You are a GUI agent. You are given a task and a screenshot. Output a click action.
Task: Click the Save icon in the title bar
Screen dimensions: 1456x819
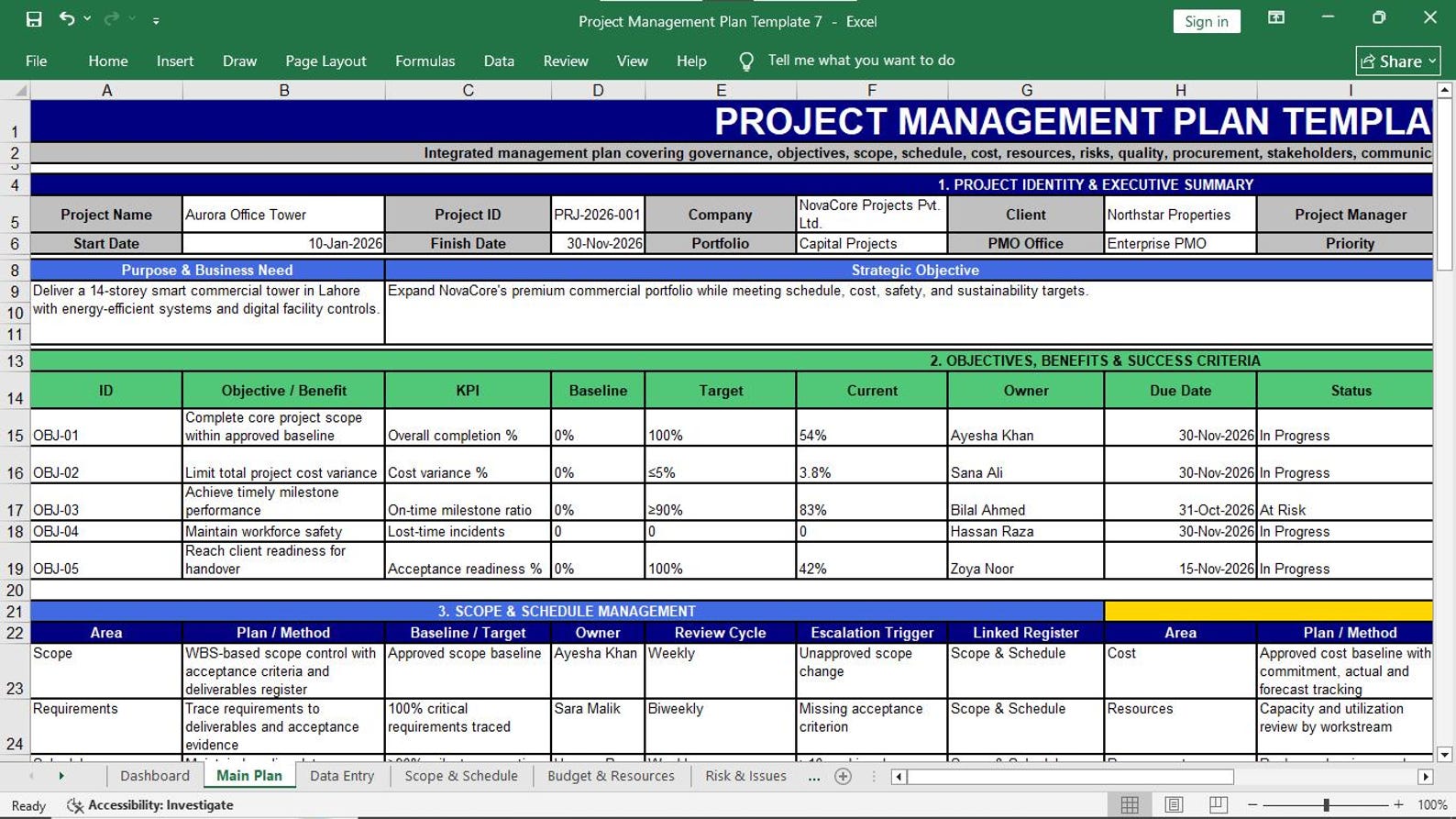(x=34, y=19)
